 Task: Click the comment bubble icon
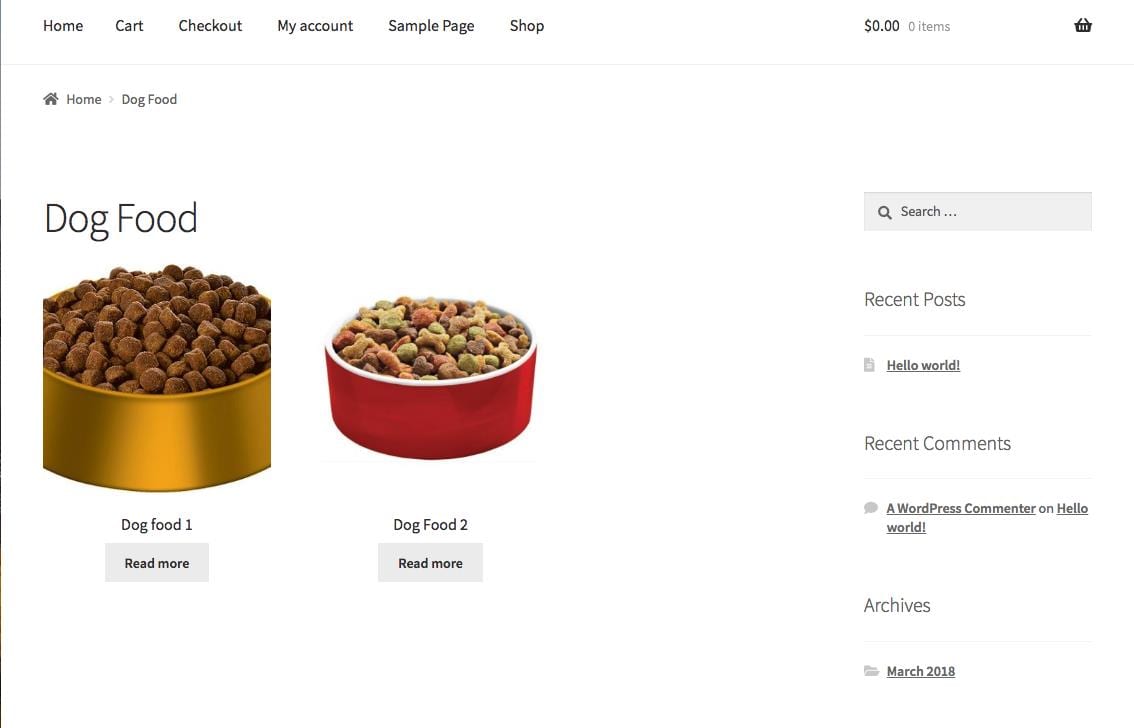pyautogui.click(x=870, y=508)
